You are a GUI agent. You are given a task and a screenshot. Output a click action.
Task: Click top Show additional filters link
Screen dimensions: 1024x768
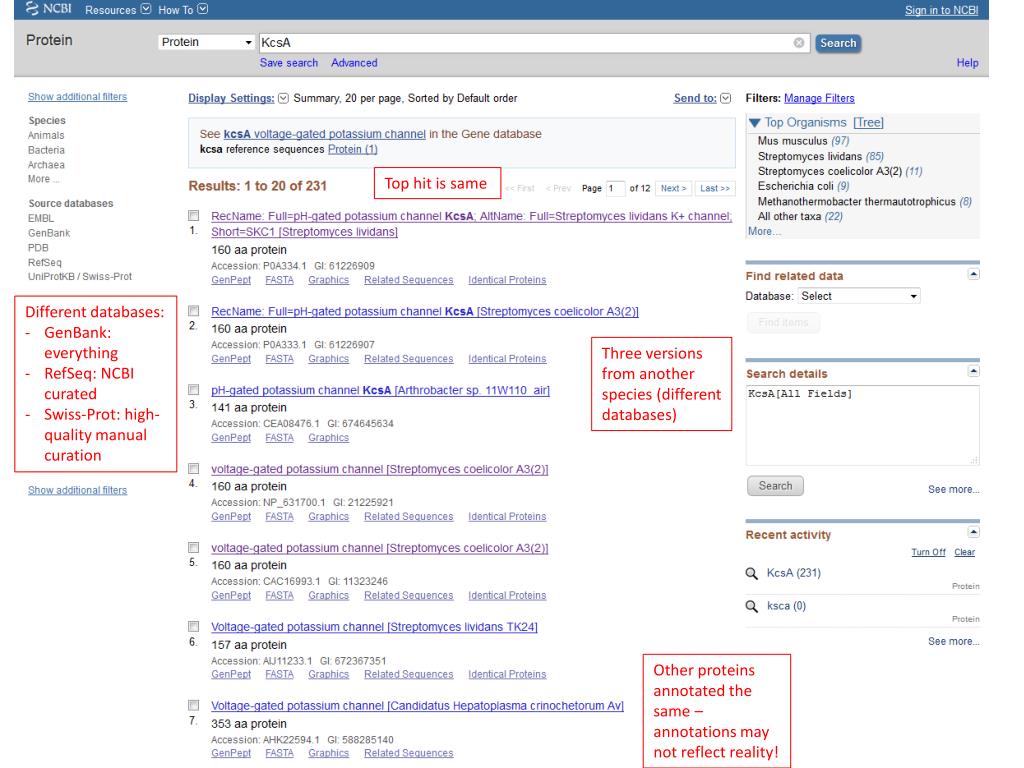(x=77, y=97)
